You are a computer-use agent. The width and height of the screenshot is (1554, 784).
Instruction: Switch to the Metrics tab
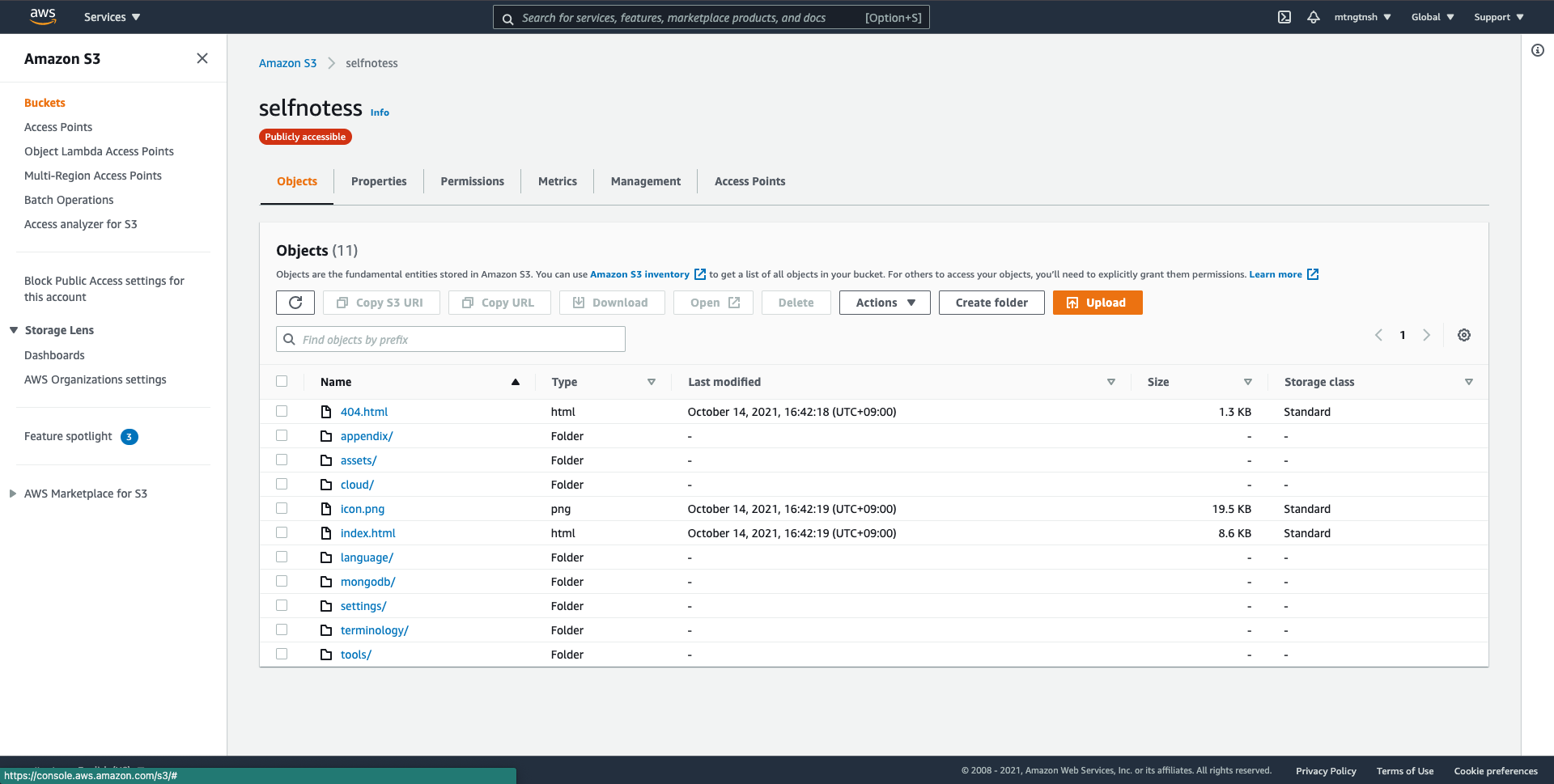[558, 181]
